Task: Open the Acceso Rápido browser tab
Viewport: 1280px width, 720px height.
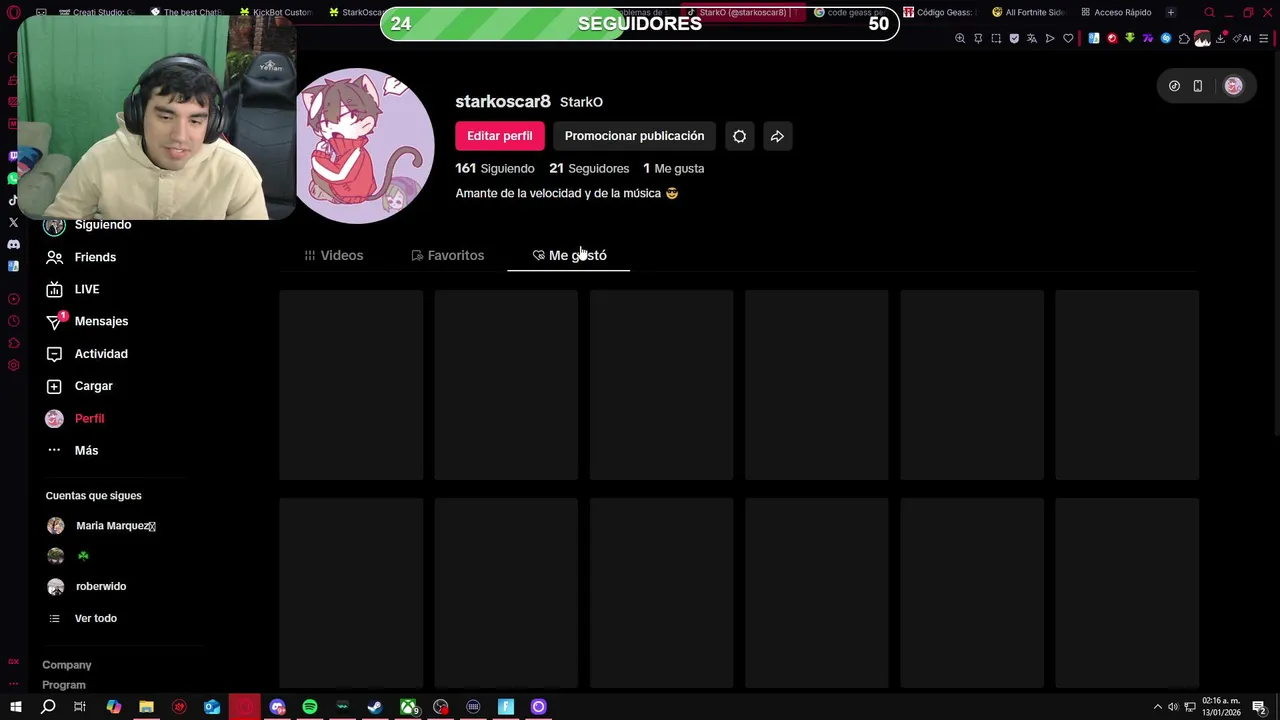Action: point(1117,12)
